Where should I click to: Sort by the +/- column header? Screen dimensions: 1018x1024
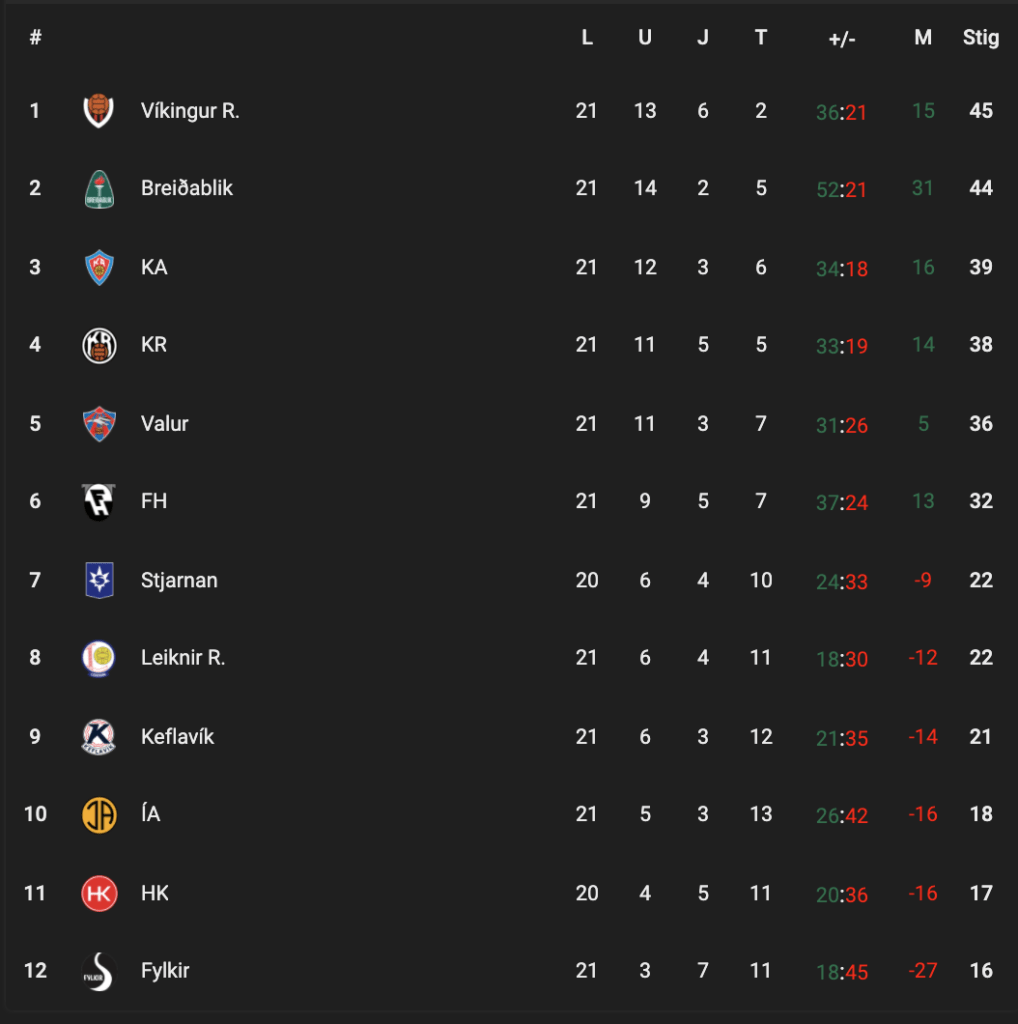click(842, 39)
